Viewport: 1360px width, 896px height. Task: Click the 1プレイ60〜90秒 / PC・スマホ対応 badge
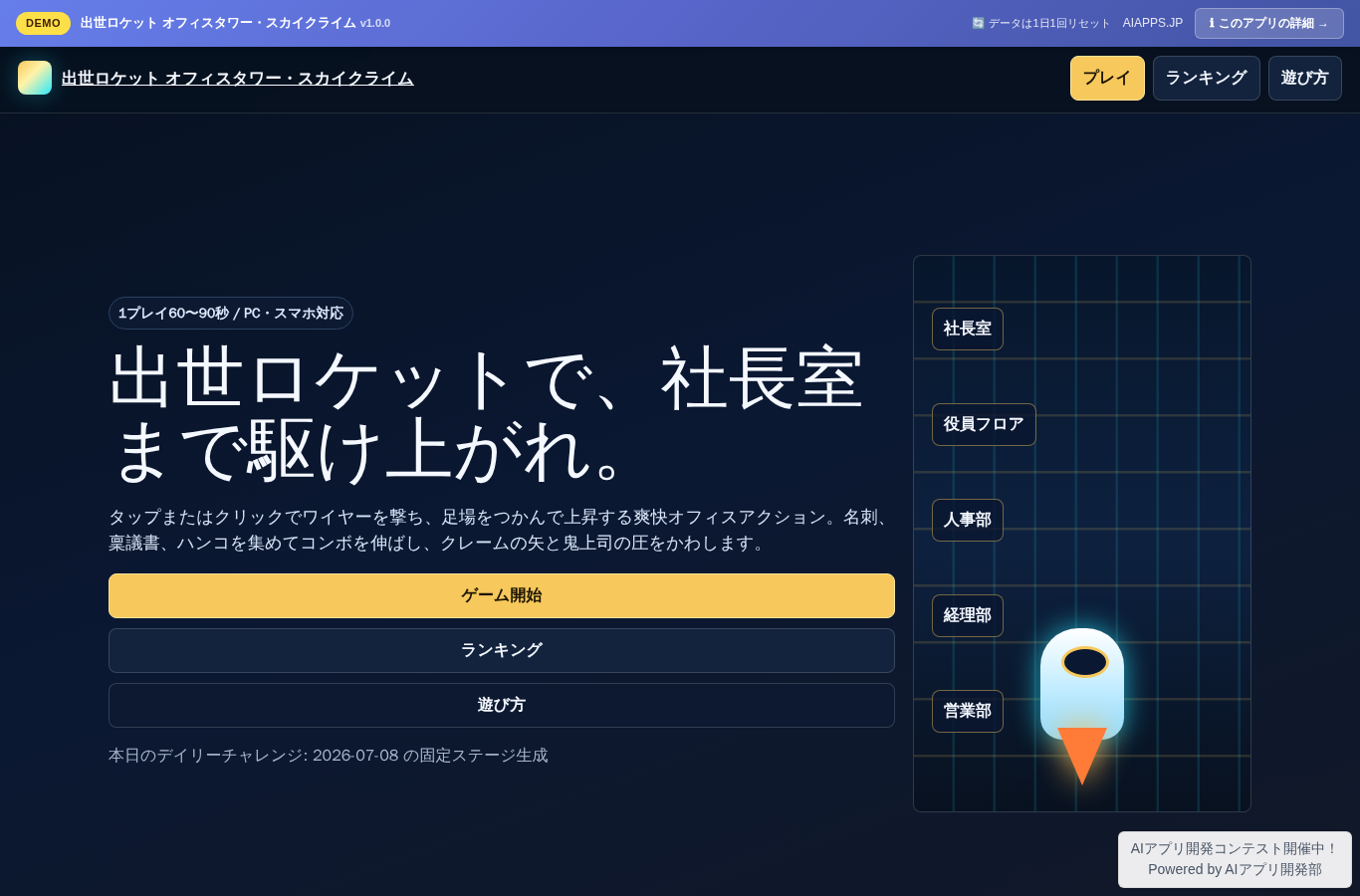tap(231, 313)
